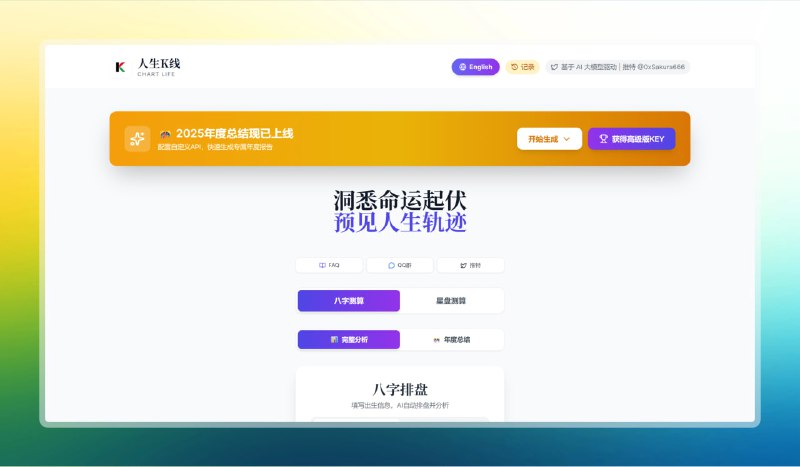
Task: Click the emoji before 2025年度总结现已上线
Action: point(165,134)
